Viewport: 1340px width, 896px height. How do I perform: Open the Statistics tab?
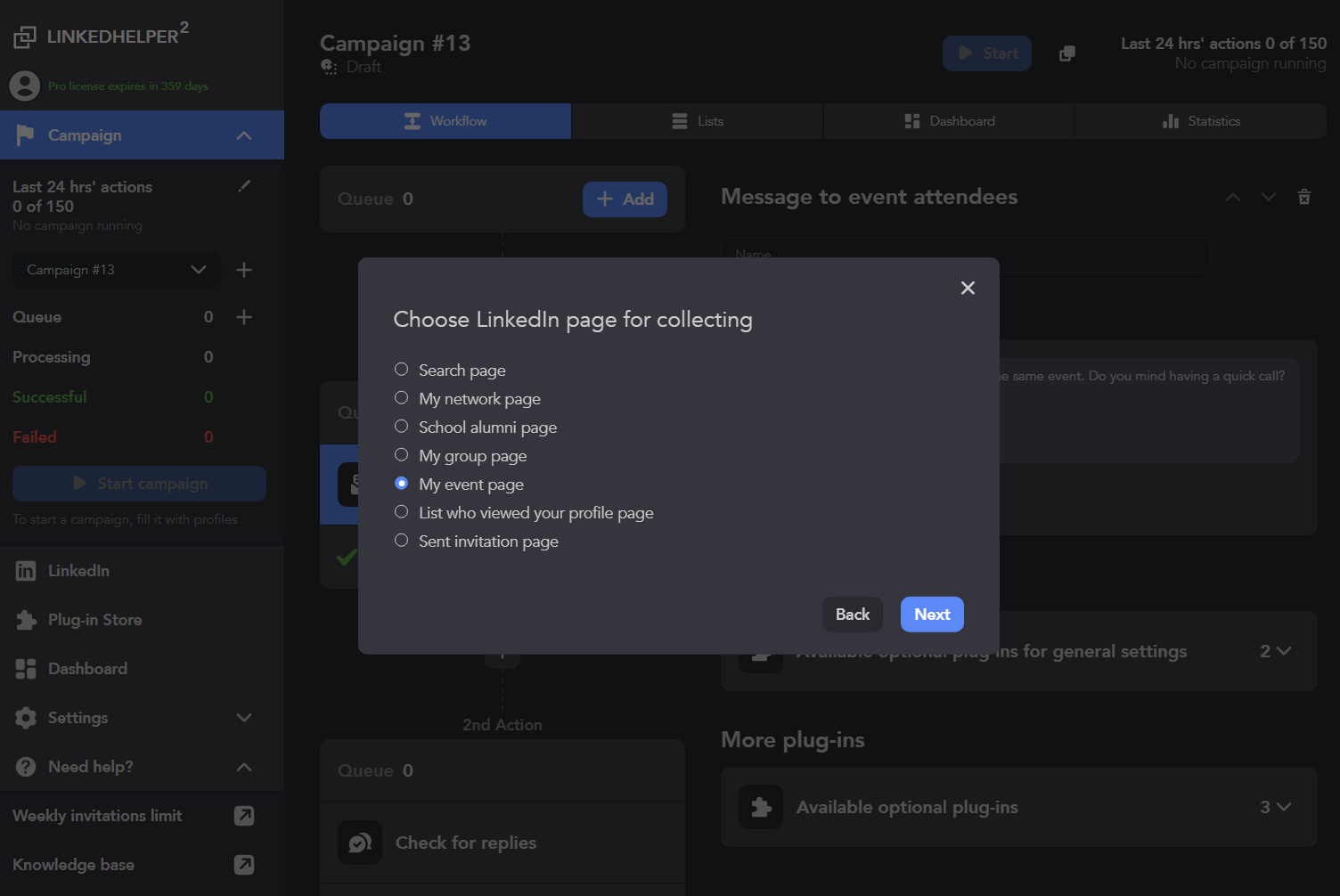[x=1201, y=121]
